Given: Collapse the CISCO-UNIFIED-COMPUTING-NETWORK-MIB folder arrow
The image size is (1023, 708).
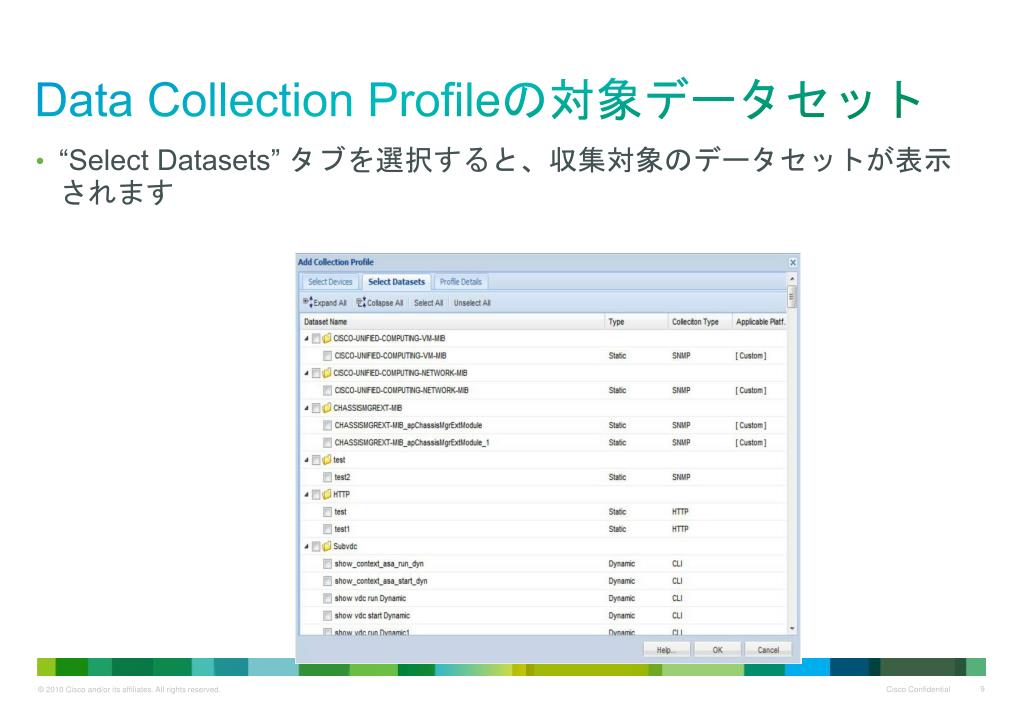Looking at the screenshot, I should coord(307,373).
